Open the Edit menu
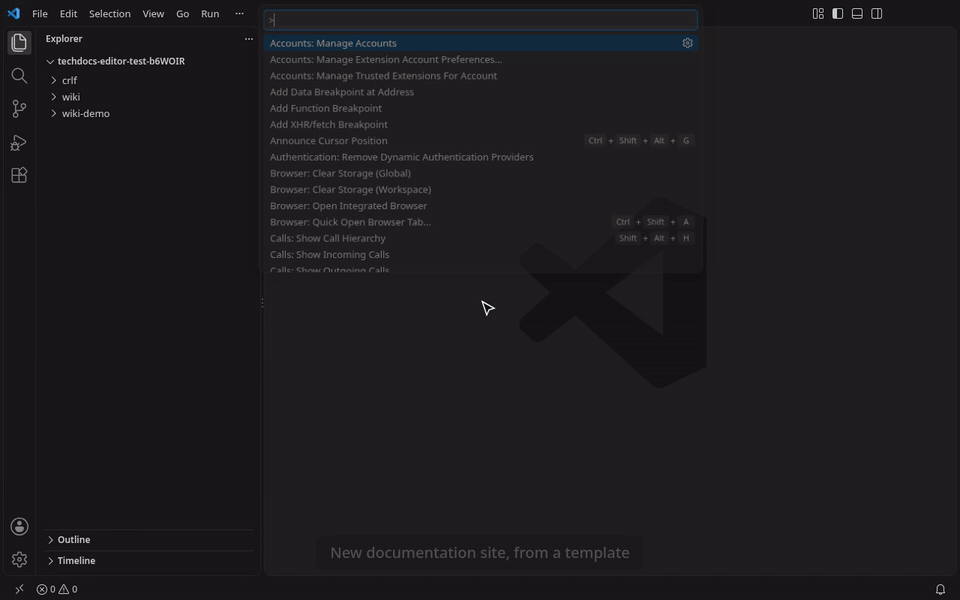This screenshot has height=600, width=960. (x=68, y=13)
